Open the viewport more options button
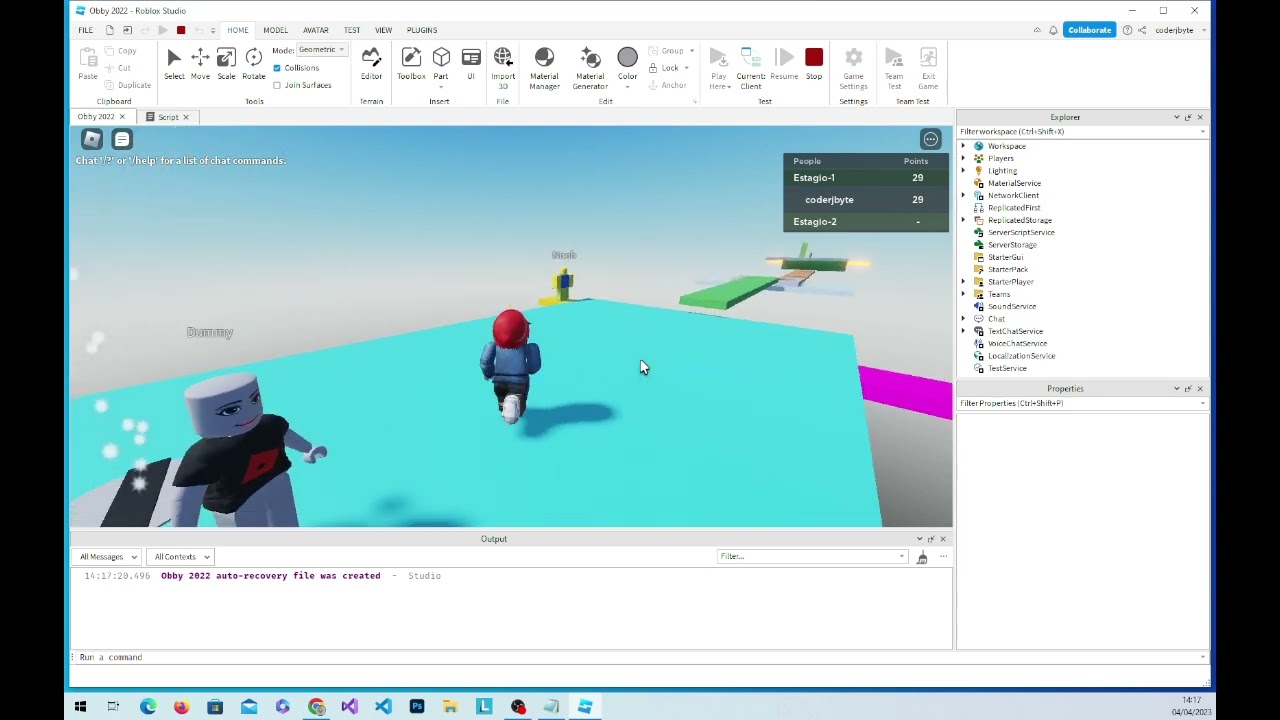 pyautogui.click(x=931, y=139)
